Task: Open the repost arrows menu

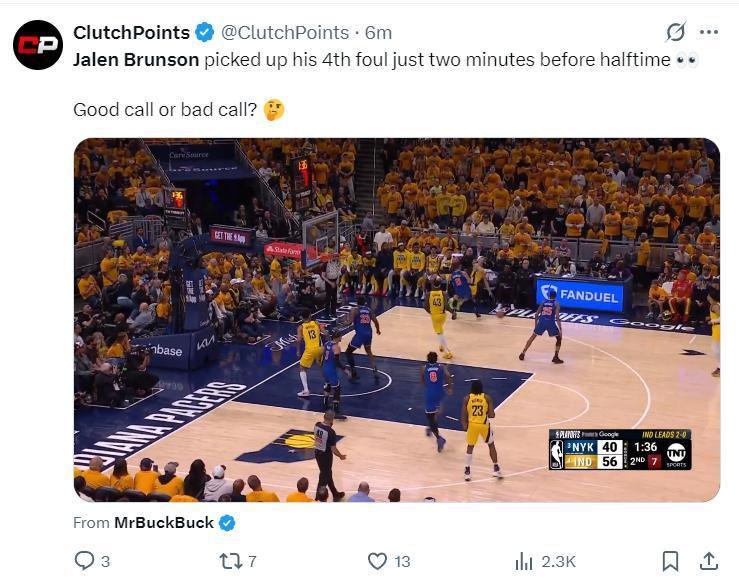Action: click(x=230, y=561)
